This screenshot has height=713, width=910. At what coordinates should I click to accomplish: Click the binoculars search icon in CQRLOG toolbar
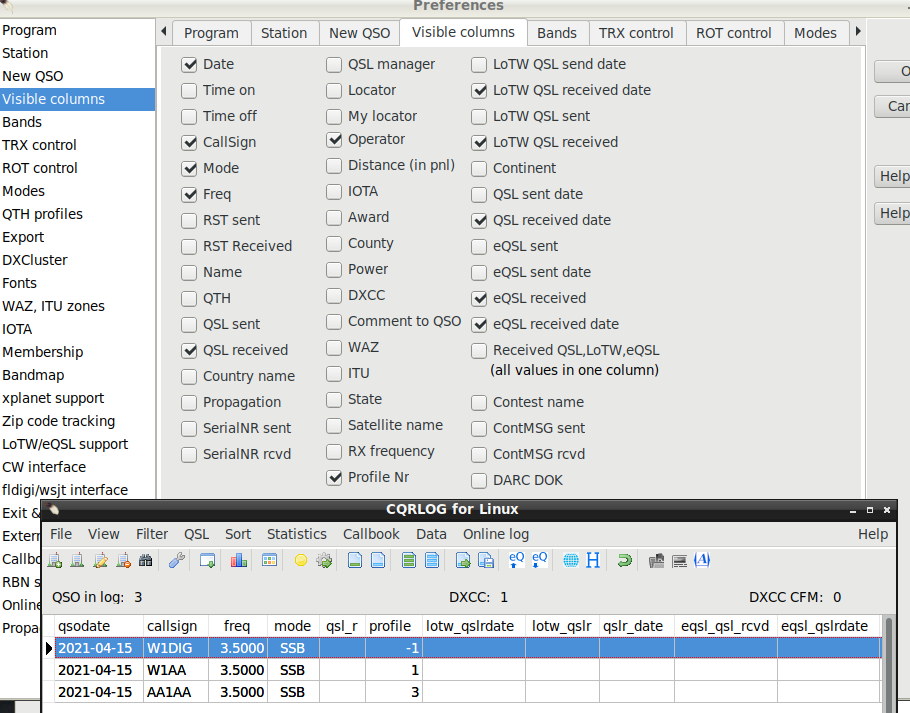[146, 560]
